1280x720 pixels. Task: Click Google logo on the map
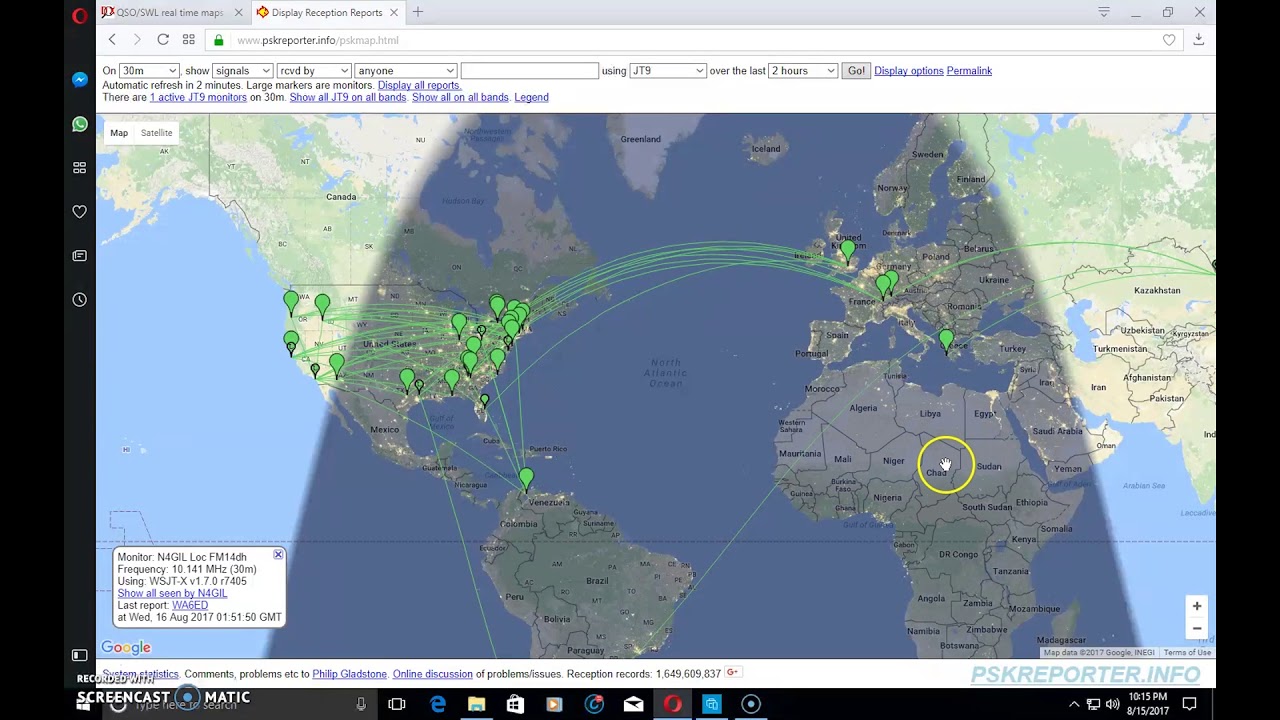[126, 647]
